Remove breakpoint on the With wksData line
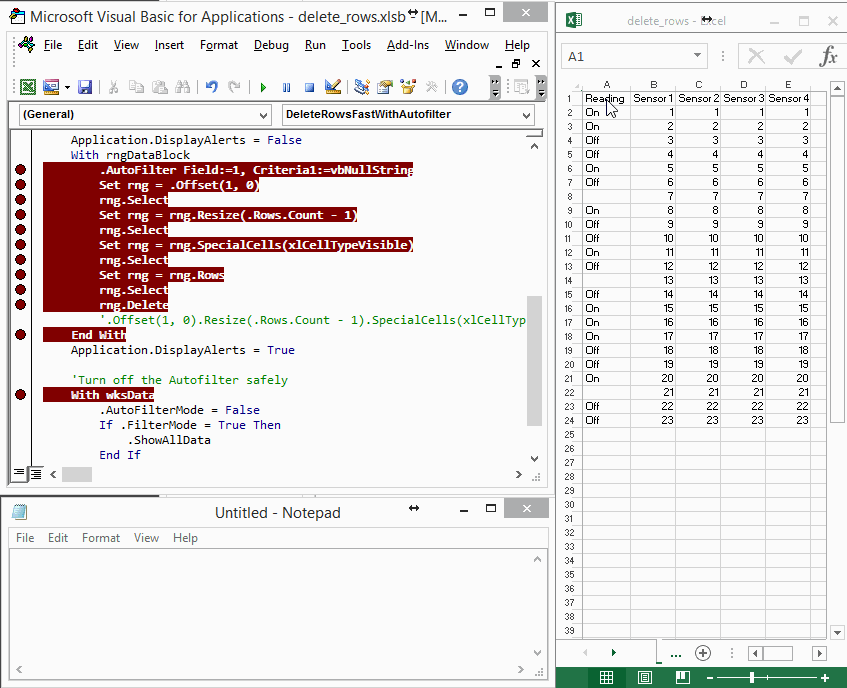The height and width of the screenshot is (688, 847). (x=20, y=395)
